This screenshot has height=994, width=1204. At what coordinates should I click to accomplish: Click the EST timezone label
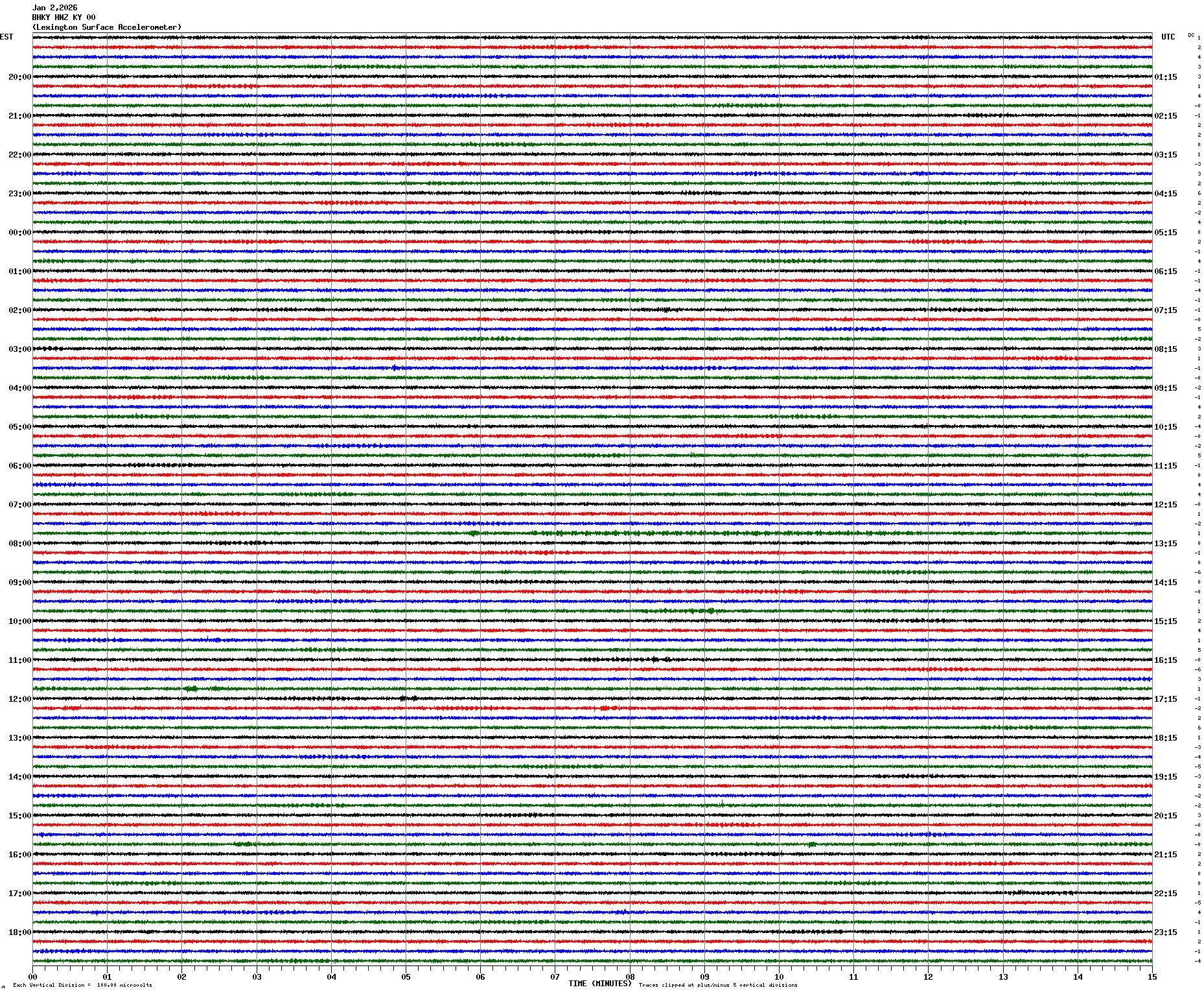click(6, 37)
